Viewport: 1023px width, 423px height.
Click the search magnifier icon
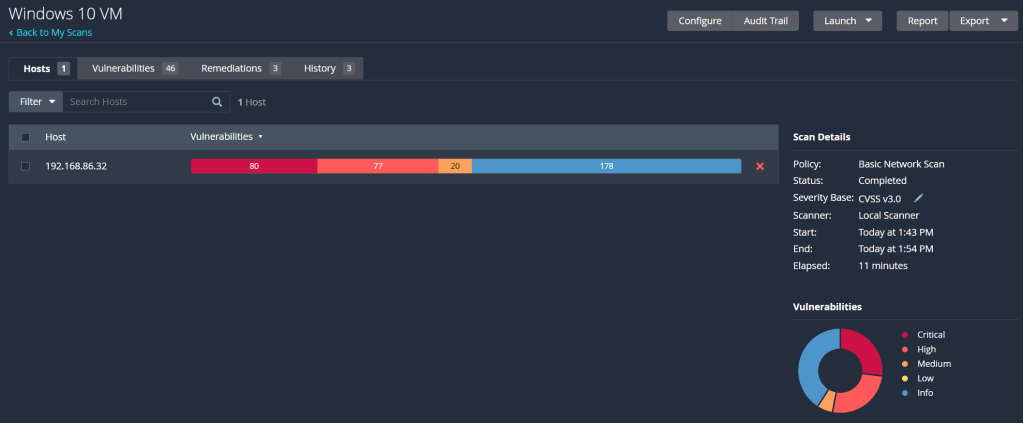[x=217, y=102]
